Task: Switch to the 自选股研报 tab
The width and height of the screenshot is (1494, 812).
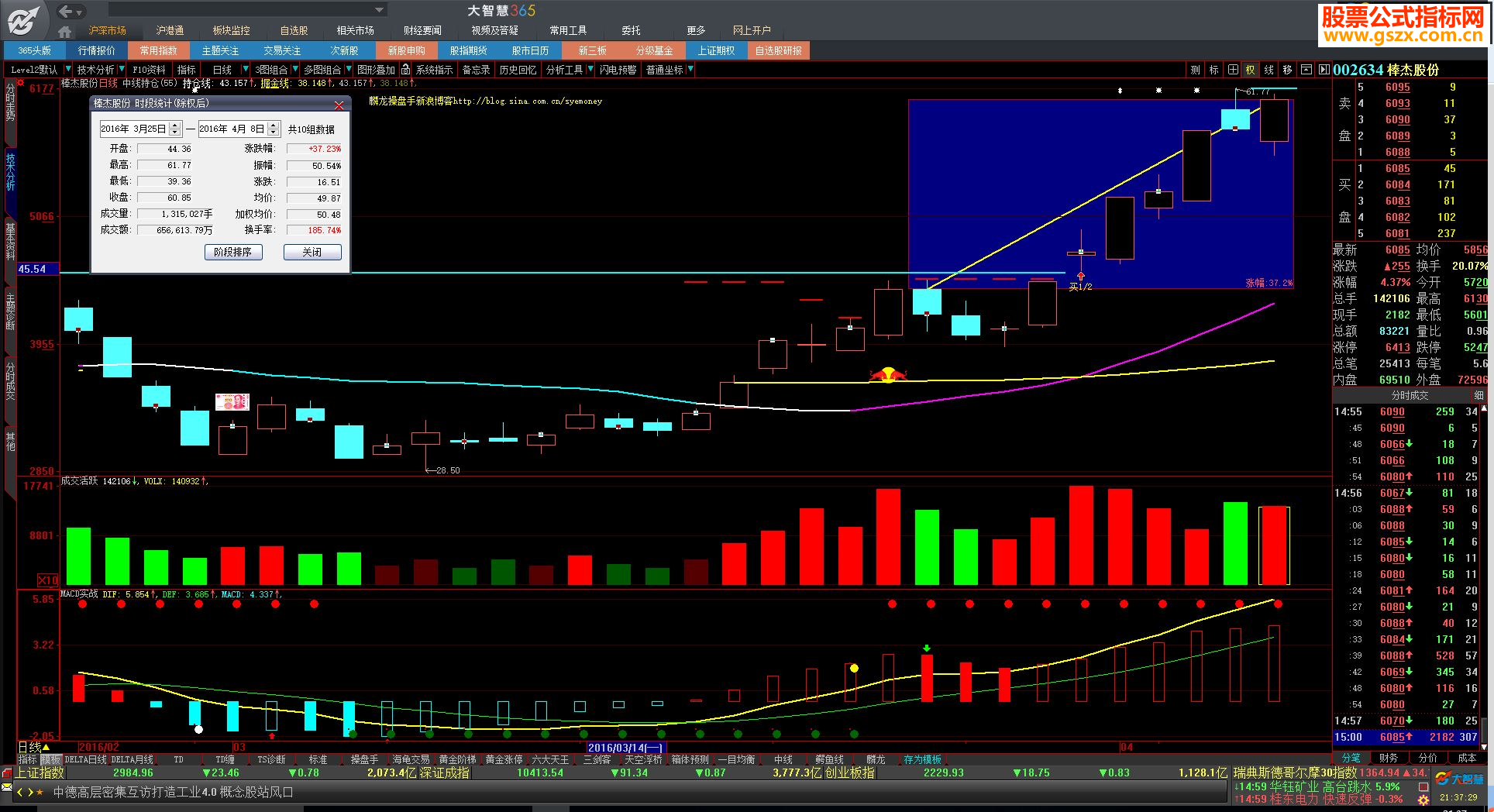Action: [x=779, y=50]
